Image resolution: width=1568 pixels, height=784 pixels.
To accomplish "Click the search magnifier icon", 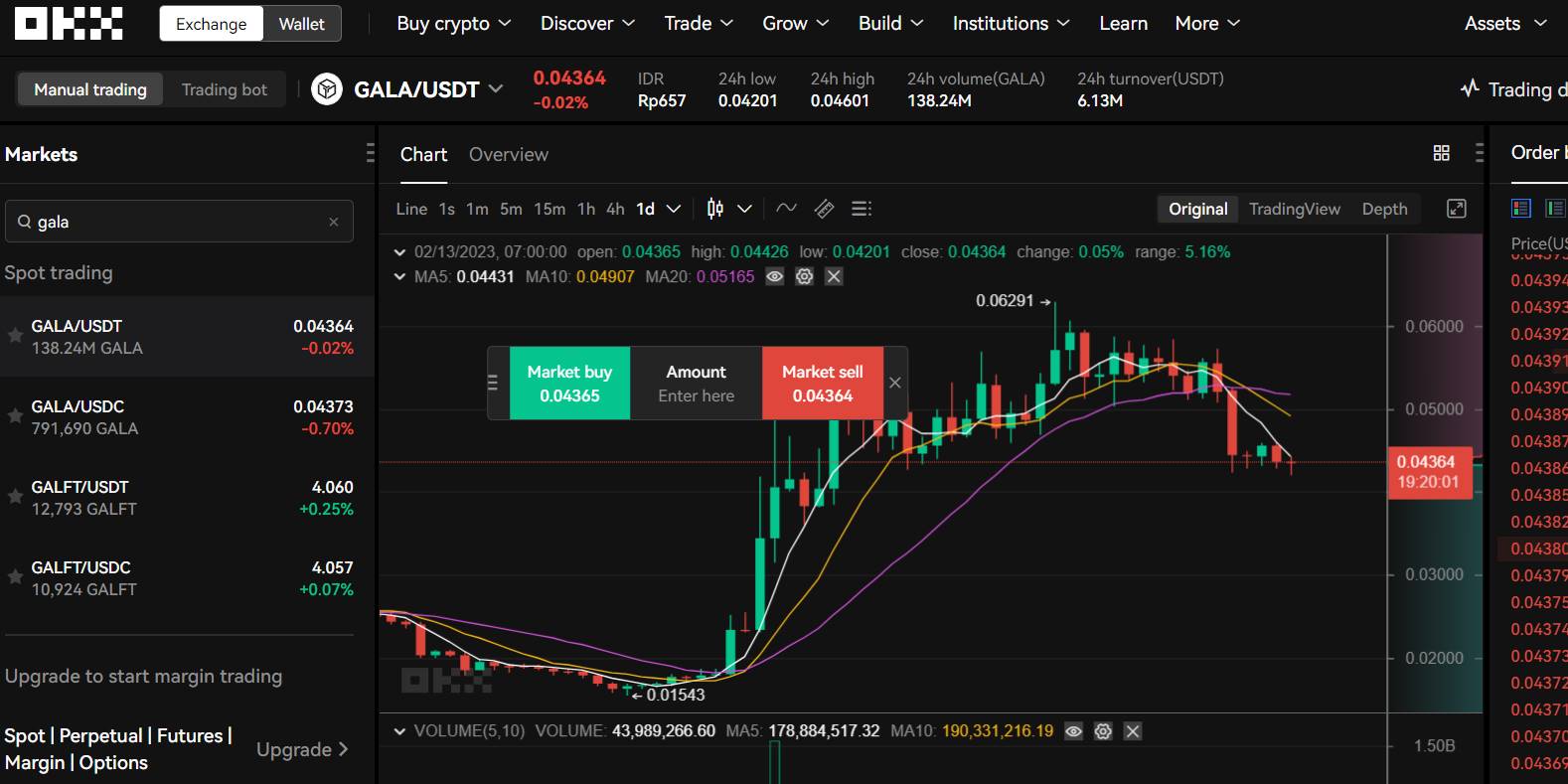I will pyautogui.click(x=25, y=222).
